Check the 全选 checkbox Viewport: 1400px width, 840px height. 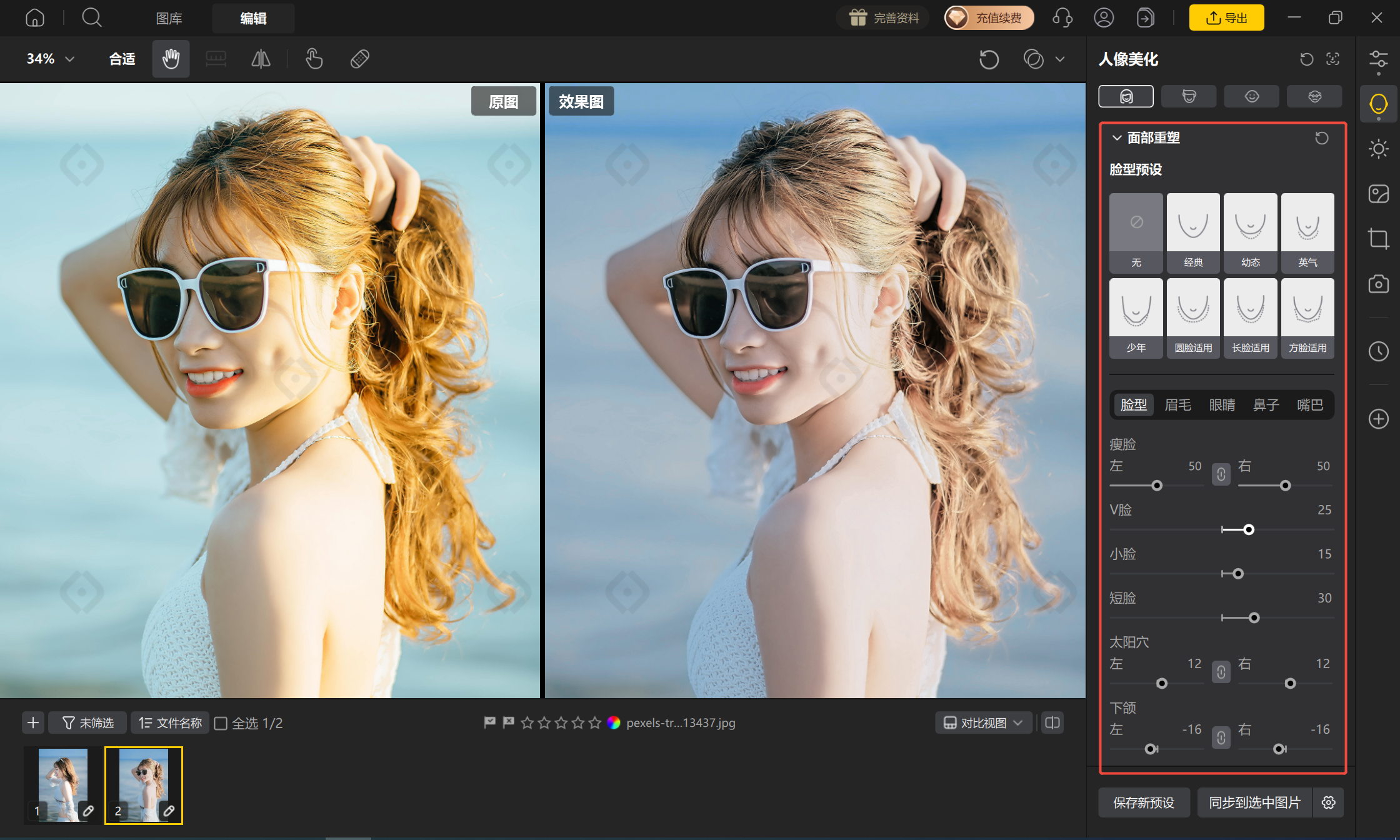click(x=221, y=724)
